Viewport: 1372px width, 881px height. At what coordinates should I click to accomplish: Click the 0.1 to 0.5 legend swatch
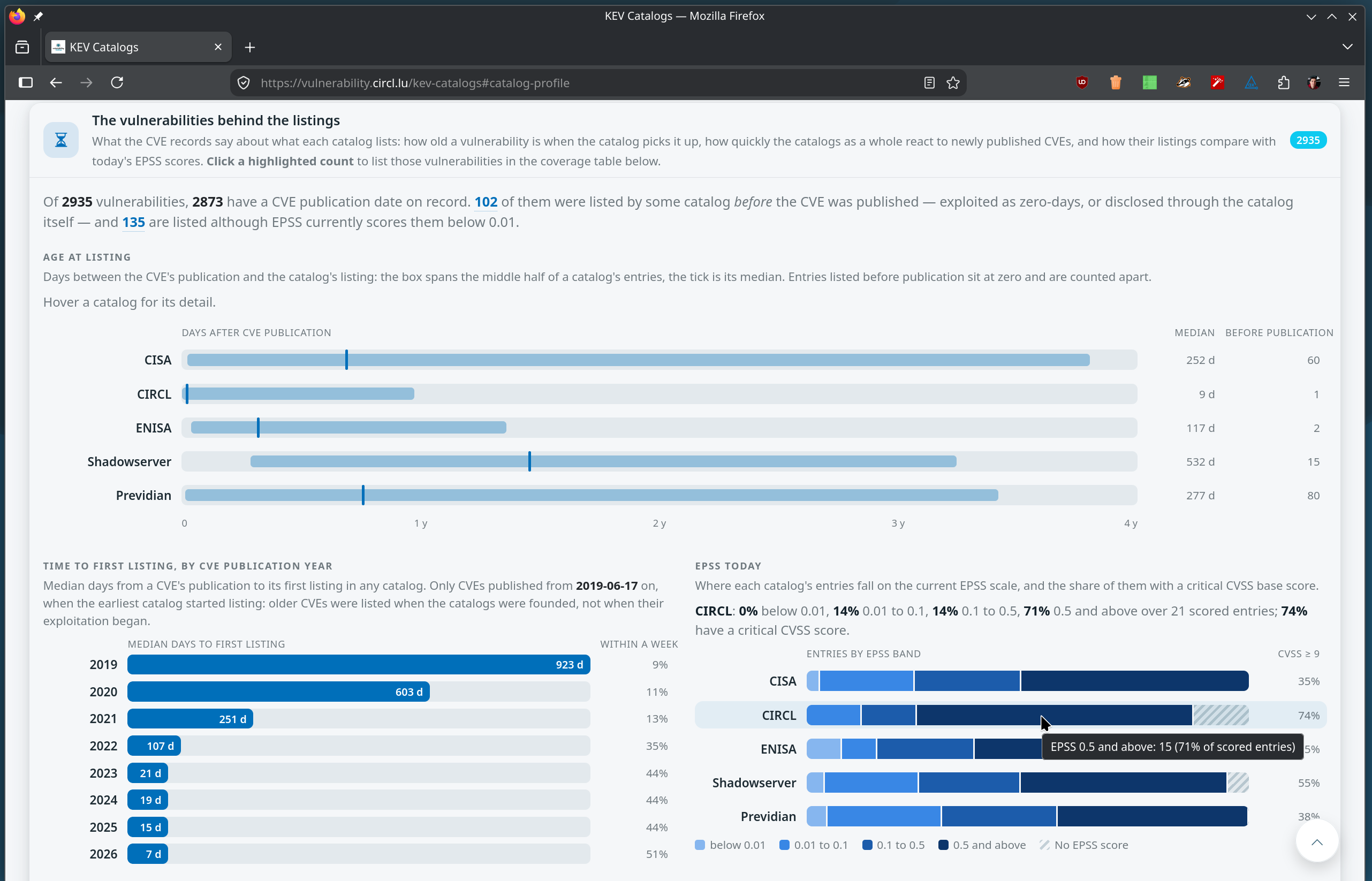point(867,845)
